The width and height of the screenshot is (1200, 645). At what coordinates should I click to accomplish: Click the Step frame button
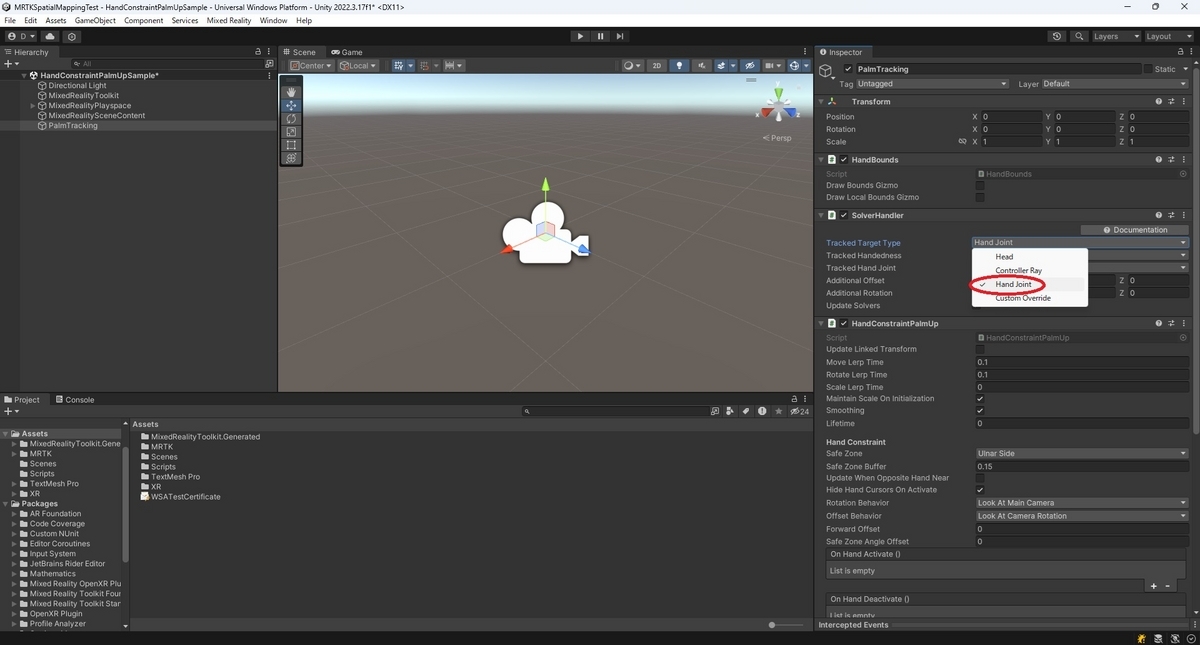pos(620,36)
